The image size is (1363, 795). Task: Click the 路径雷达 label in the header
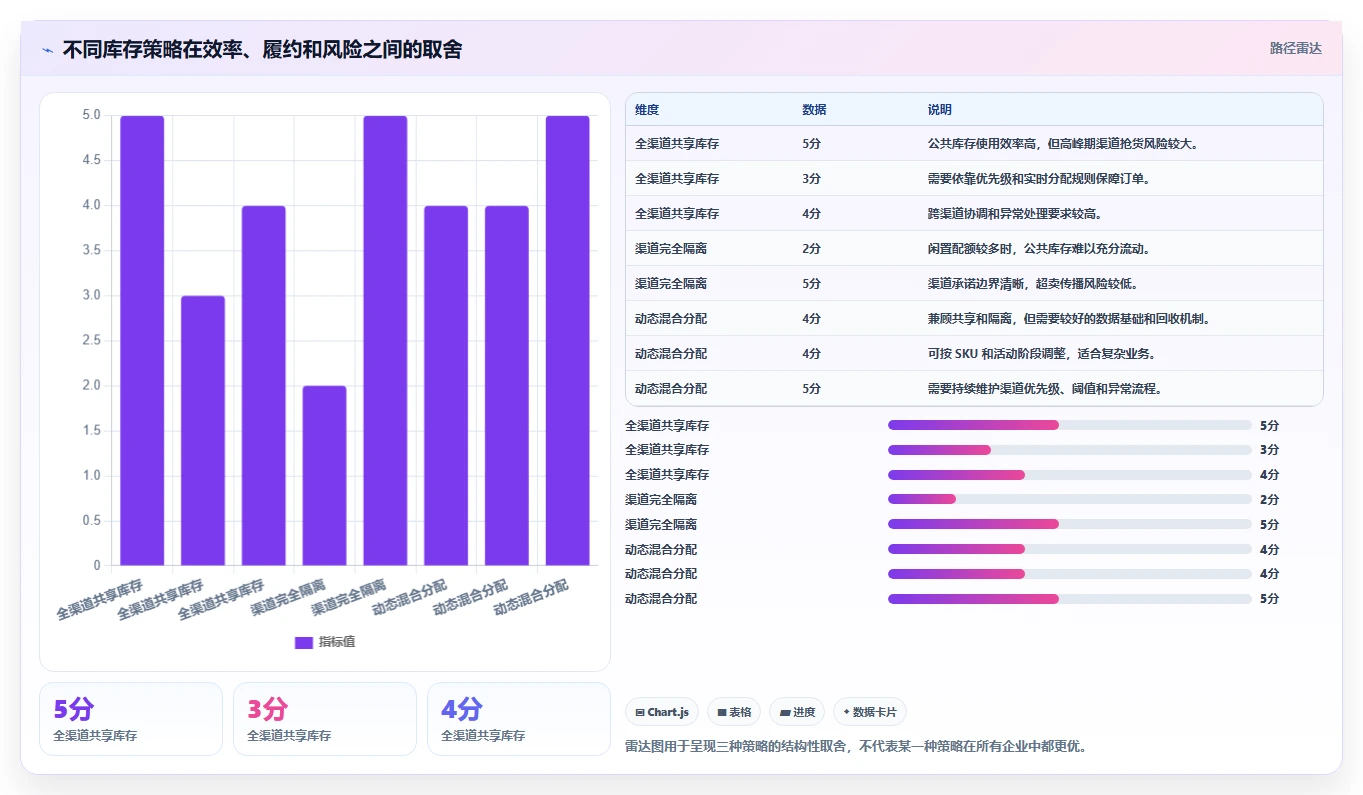pyautogui.click(x=1296, y=48)
